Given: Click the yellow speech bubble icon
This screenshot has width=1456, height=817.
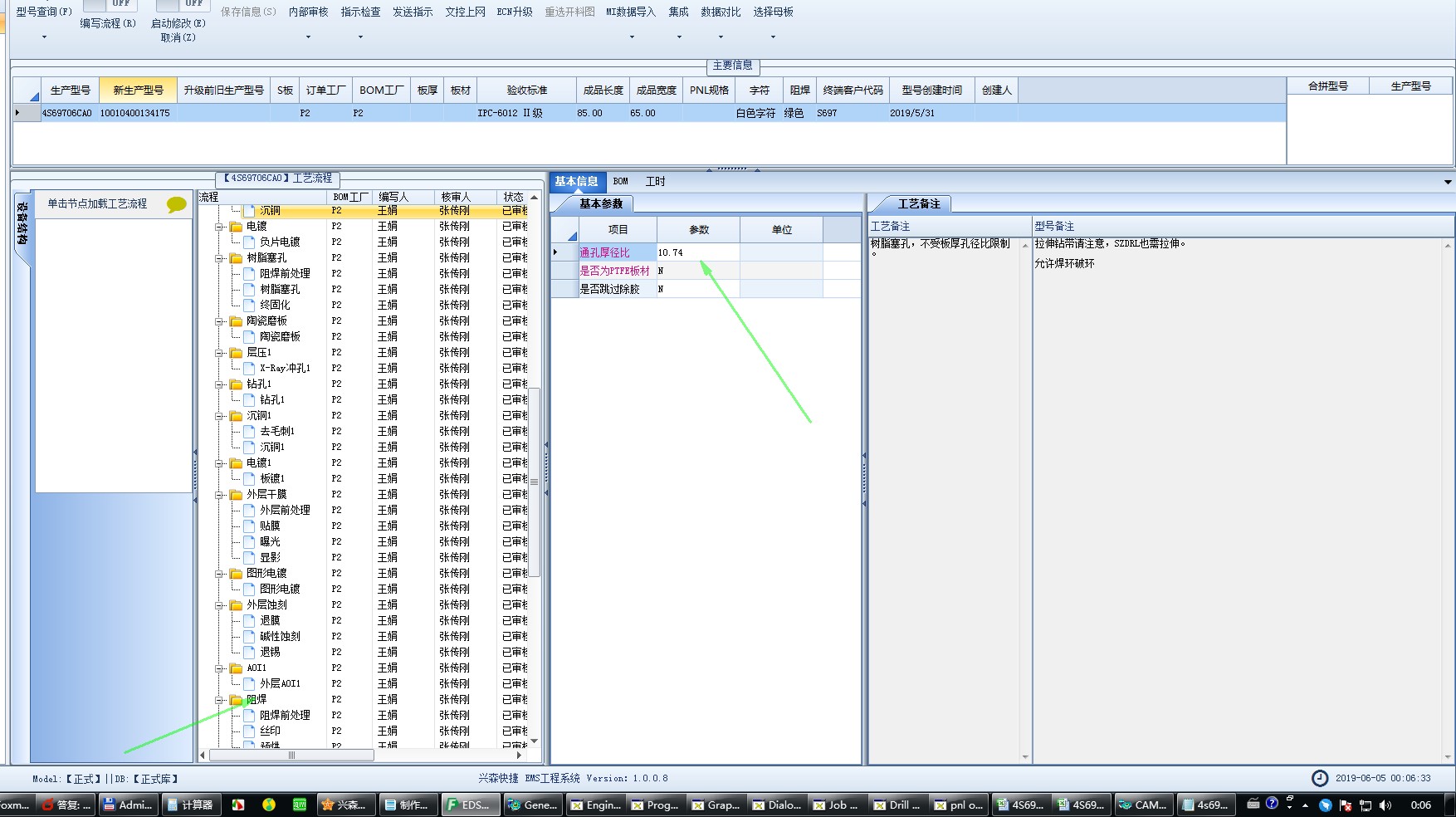Looking at the screenshot, I should pos(177,204).
